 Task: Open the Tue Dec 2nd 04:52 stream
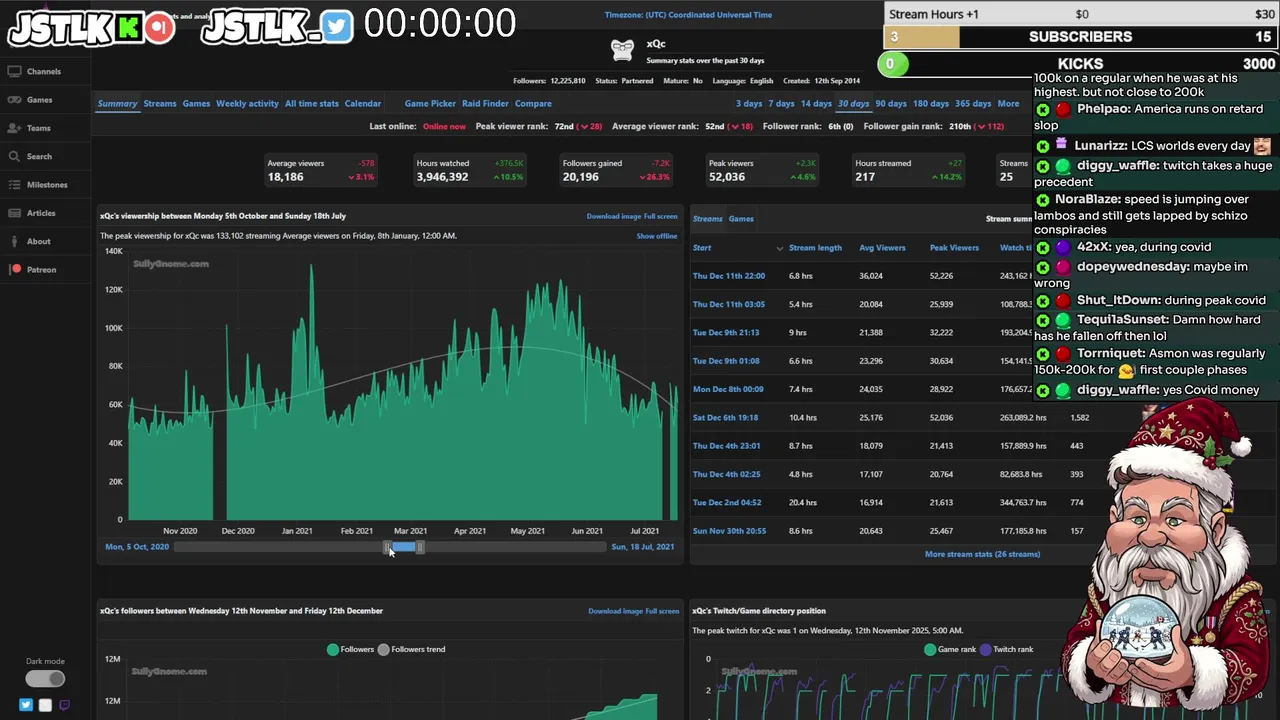(727, 503)
